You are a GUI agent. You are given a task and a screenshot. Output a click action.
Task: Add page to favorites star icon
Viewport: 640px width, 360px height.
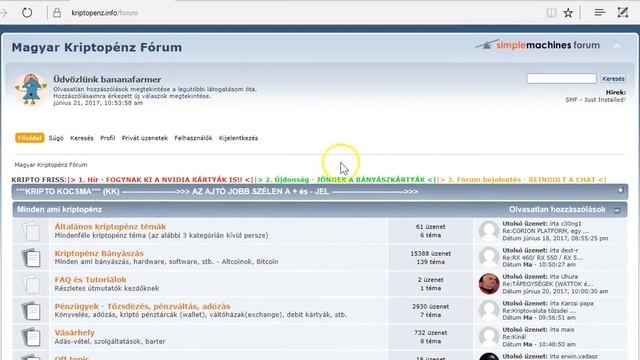pyautogui.click(x=568, y=13)
